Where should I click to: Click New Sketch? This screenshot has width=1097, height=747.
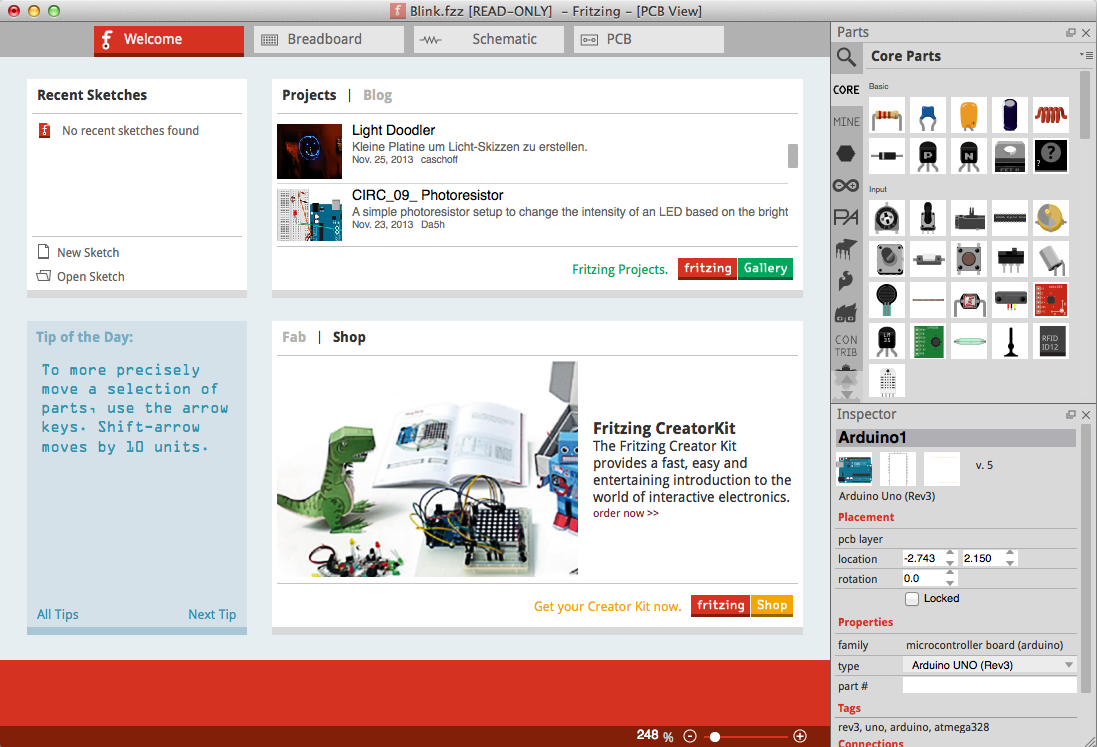coord(78,252)
